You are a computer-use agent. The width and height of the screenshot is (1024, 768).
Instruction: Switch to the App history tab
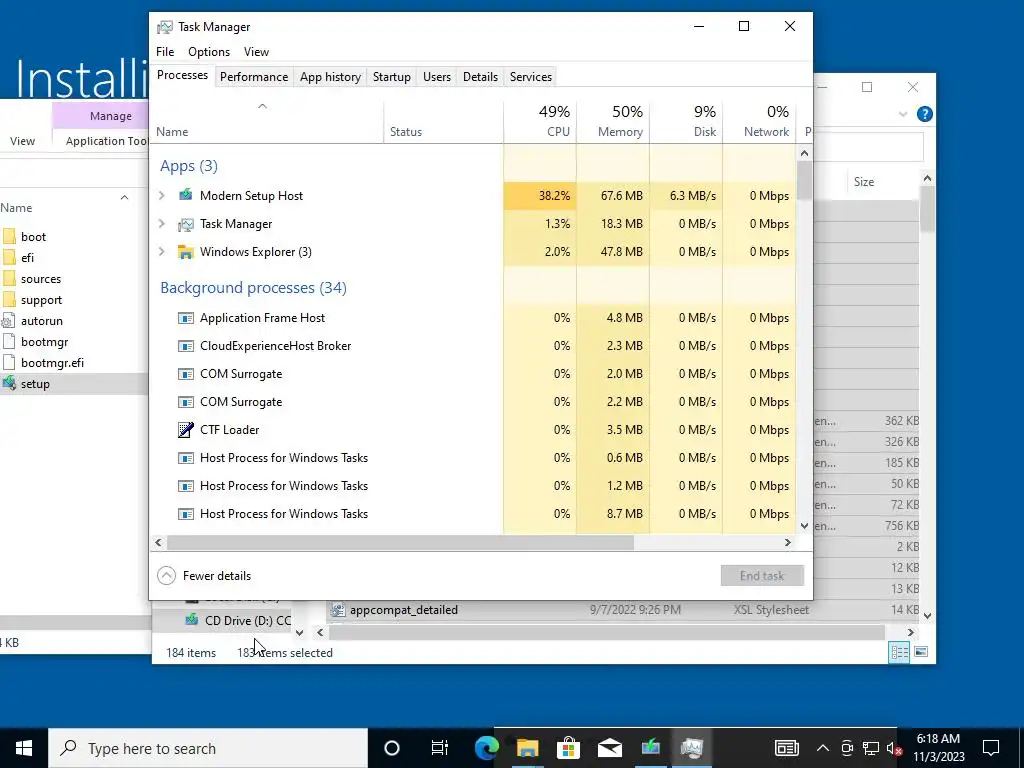click(330, 77)
